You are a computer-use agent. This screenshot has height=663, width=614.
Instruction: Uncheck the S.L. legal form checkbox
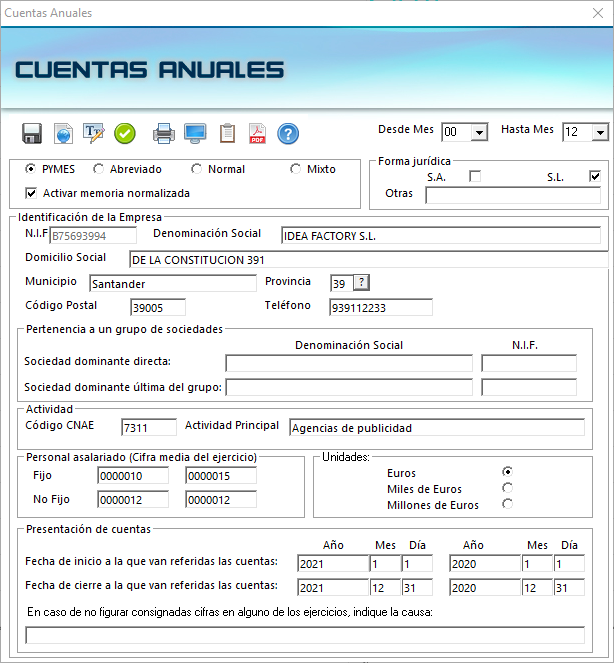[595, 176]
